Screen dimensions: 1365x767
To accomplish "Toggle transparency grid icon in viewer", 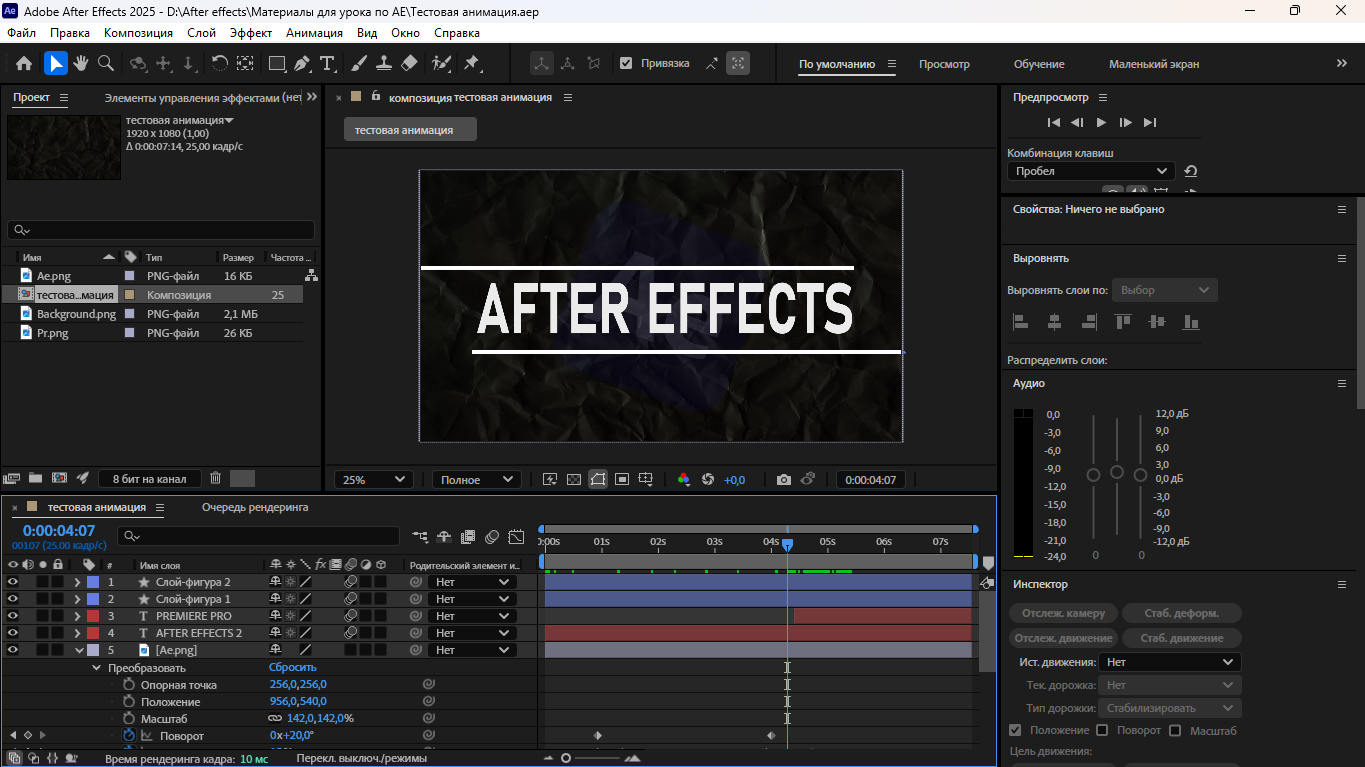I will click(x=573, y=480).
